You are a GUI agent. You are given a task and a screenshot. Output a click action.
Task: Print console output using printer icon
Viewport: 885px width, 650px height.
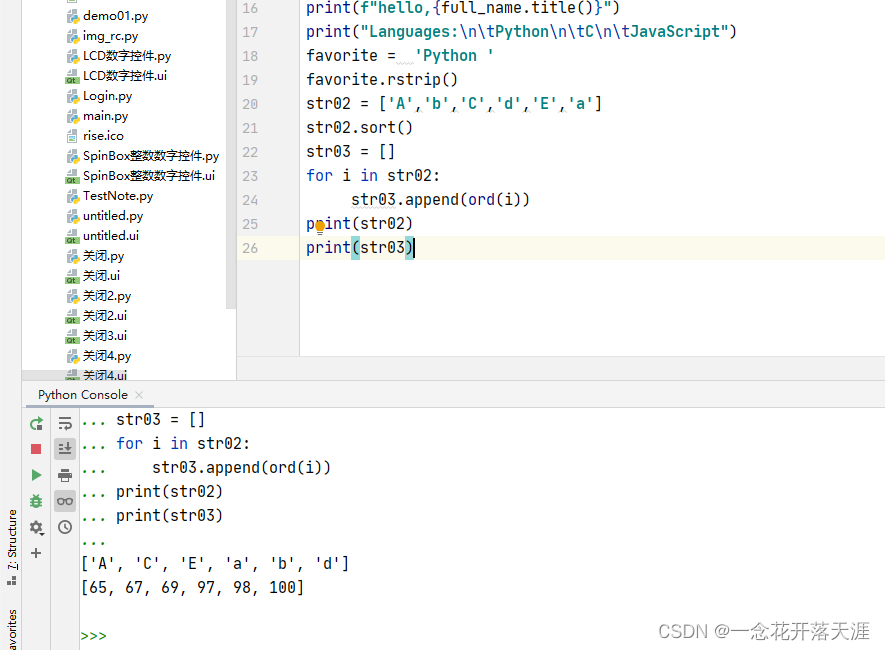(x=65, y=474)
